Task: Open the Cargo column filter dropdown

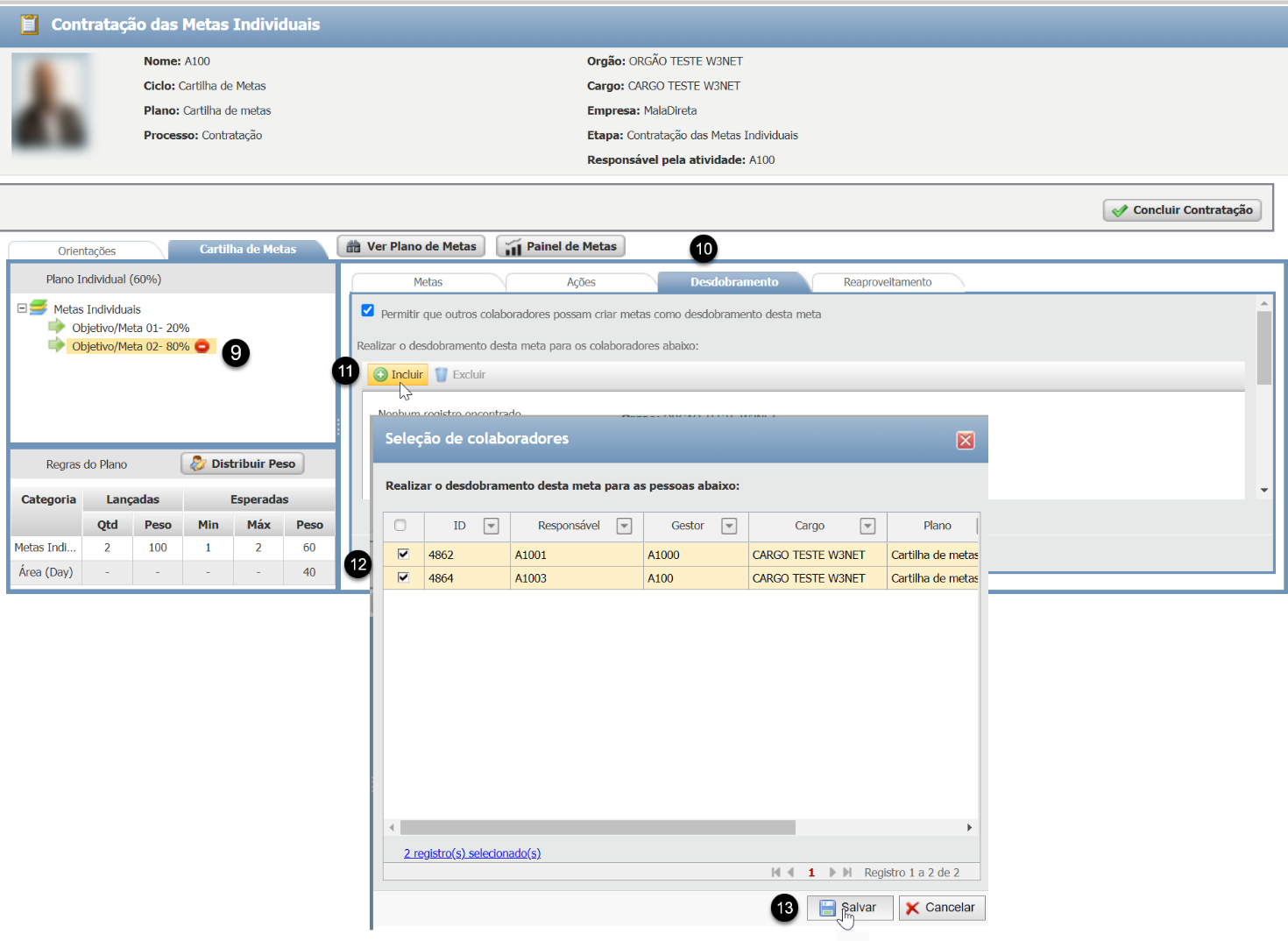Action: coord(867,526)
